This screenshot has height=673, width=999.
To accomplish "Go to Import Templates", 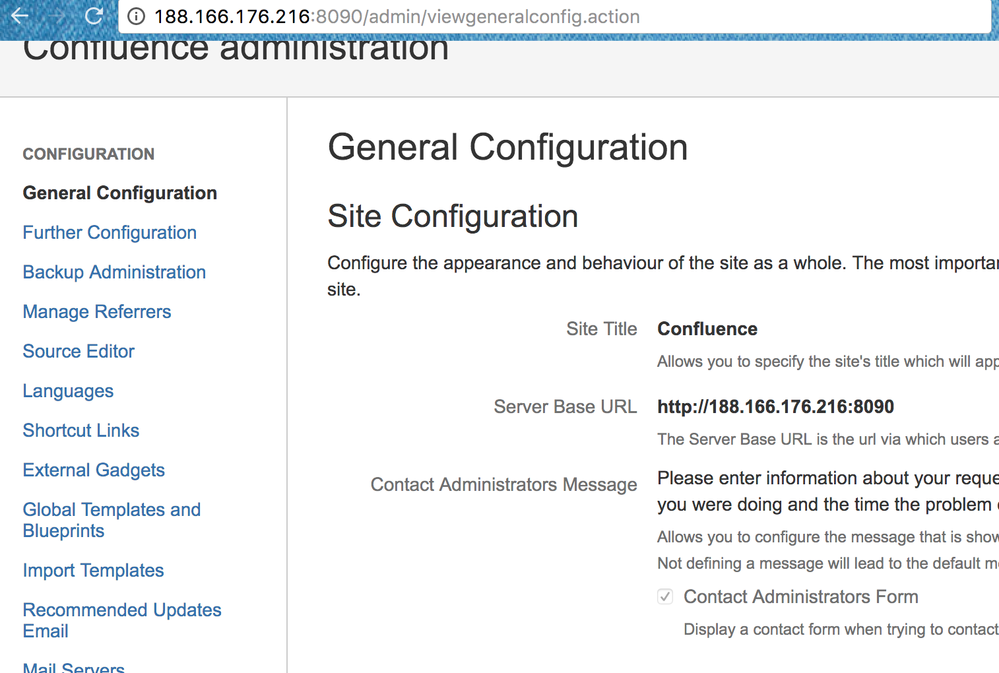I will (93, 570).
